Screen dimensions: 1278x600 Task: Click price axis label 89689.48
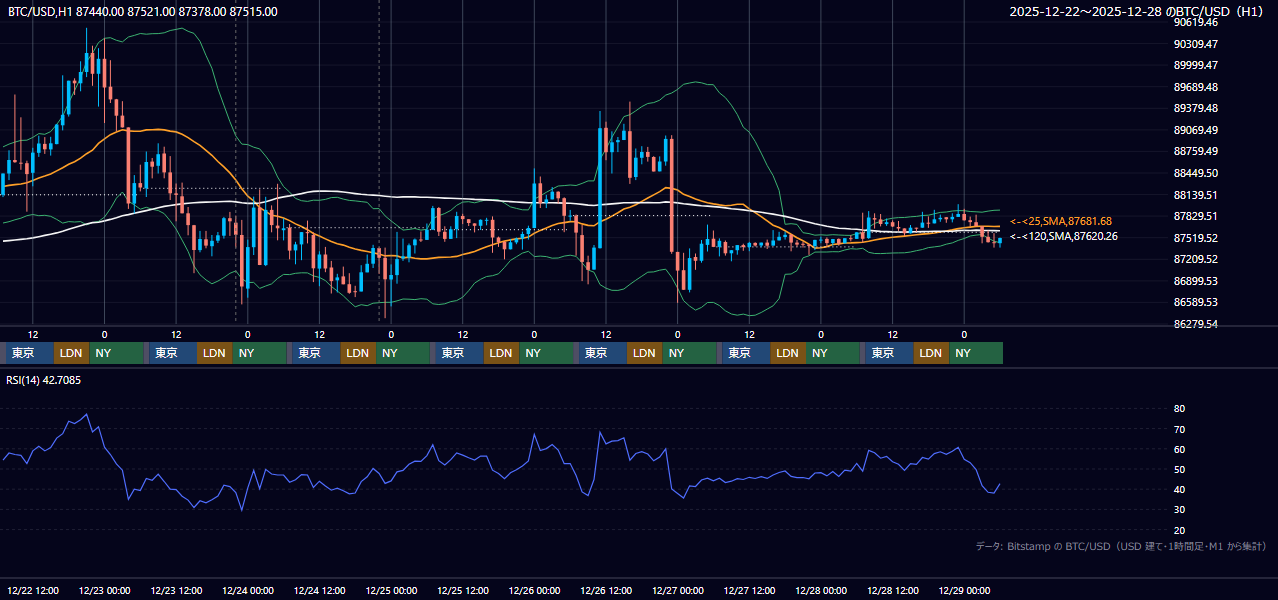1196,87
